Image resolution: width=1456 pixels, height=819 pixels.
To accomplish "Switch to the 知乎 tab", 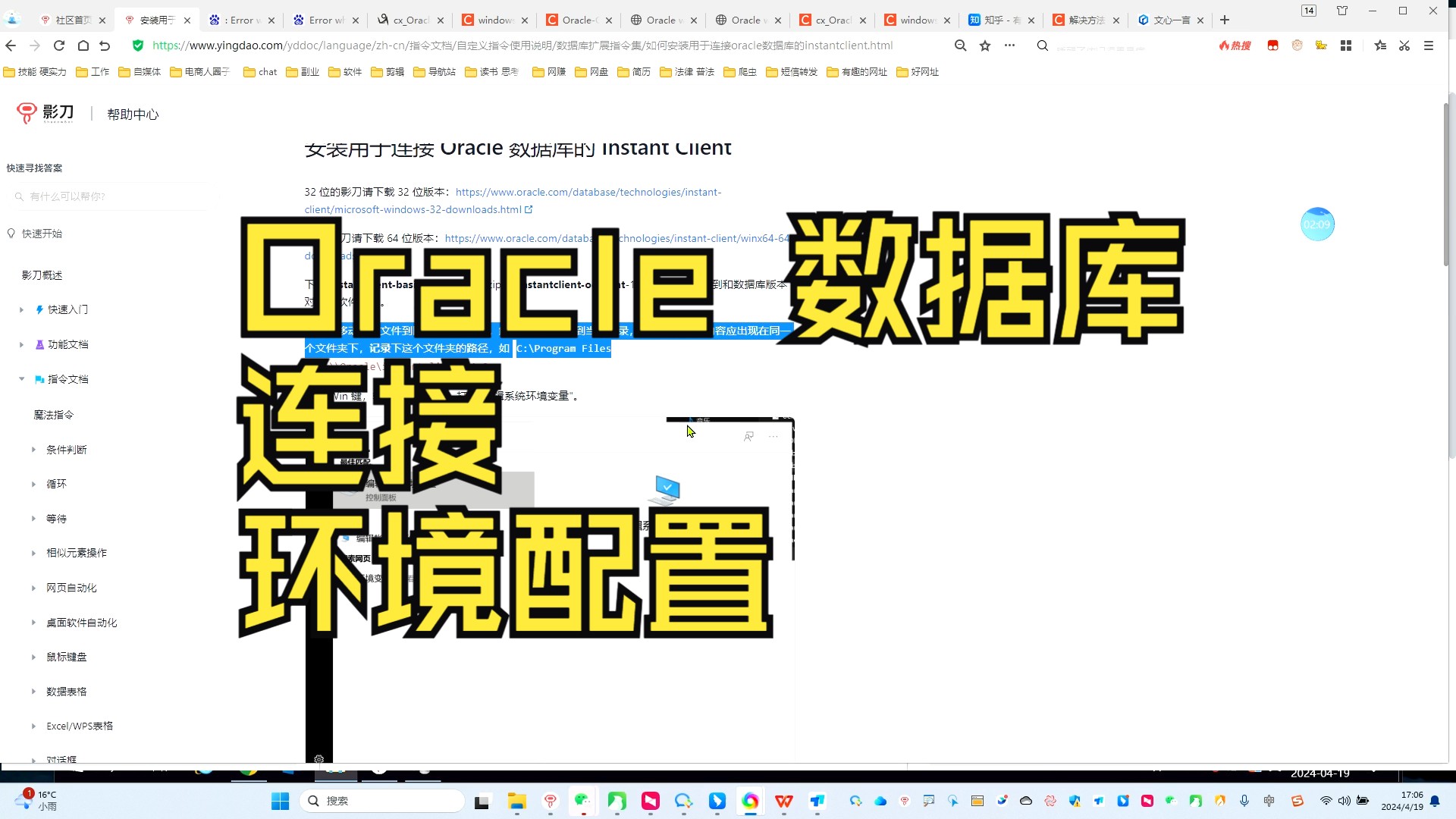I will pos(1001,20).
